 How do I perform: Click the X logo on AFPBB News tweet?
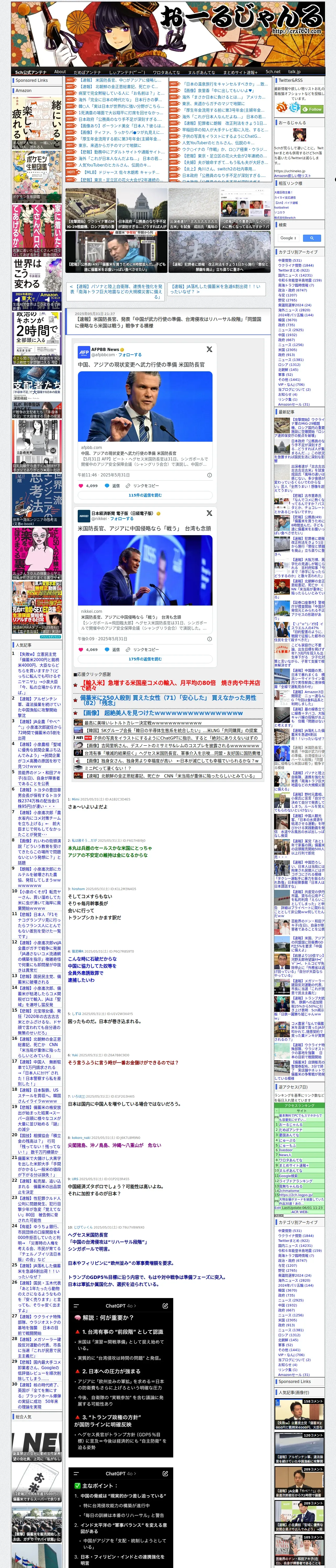click(209, 349)
